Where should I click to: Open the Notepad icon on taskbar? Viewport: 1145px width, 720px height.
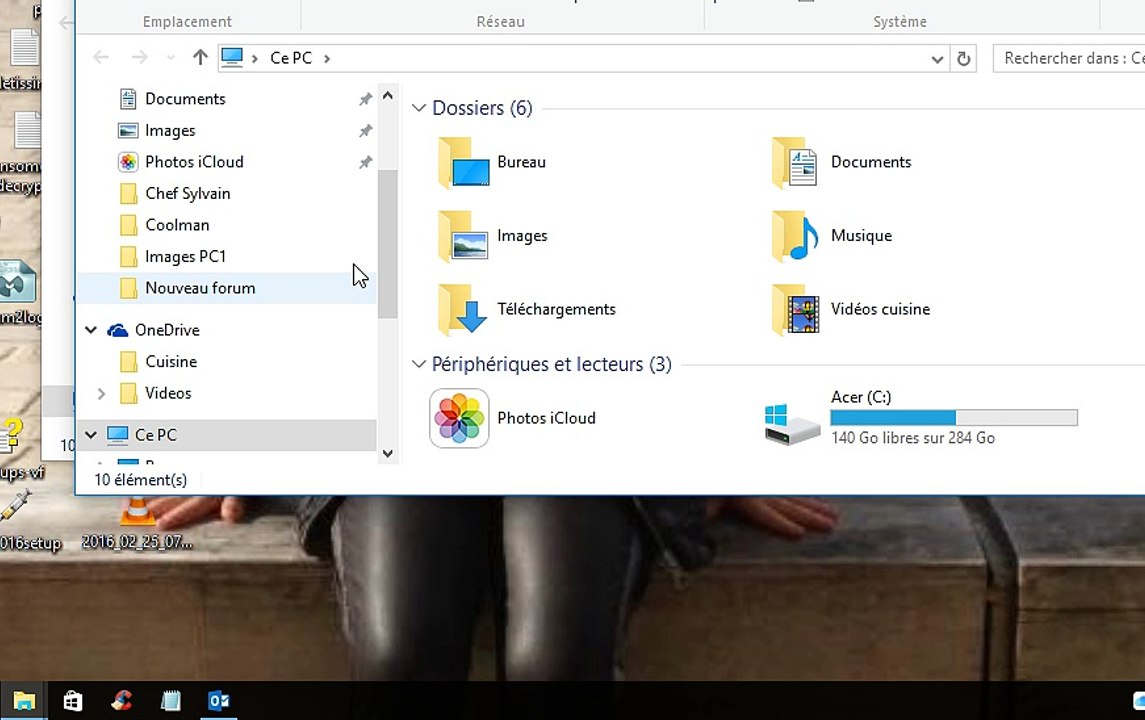pos(170,701)
